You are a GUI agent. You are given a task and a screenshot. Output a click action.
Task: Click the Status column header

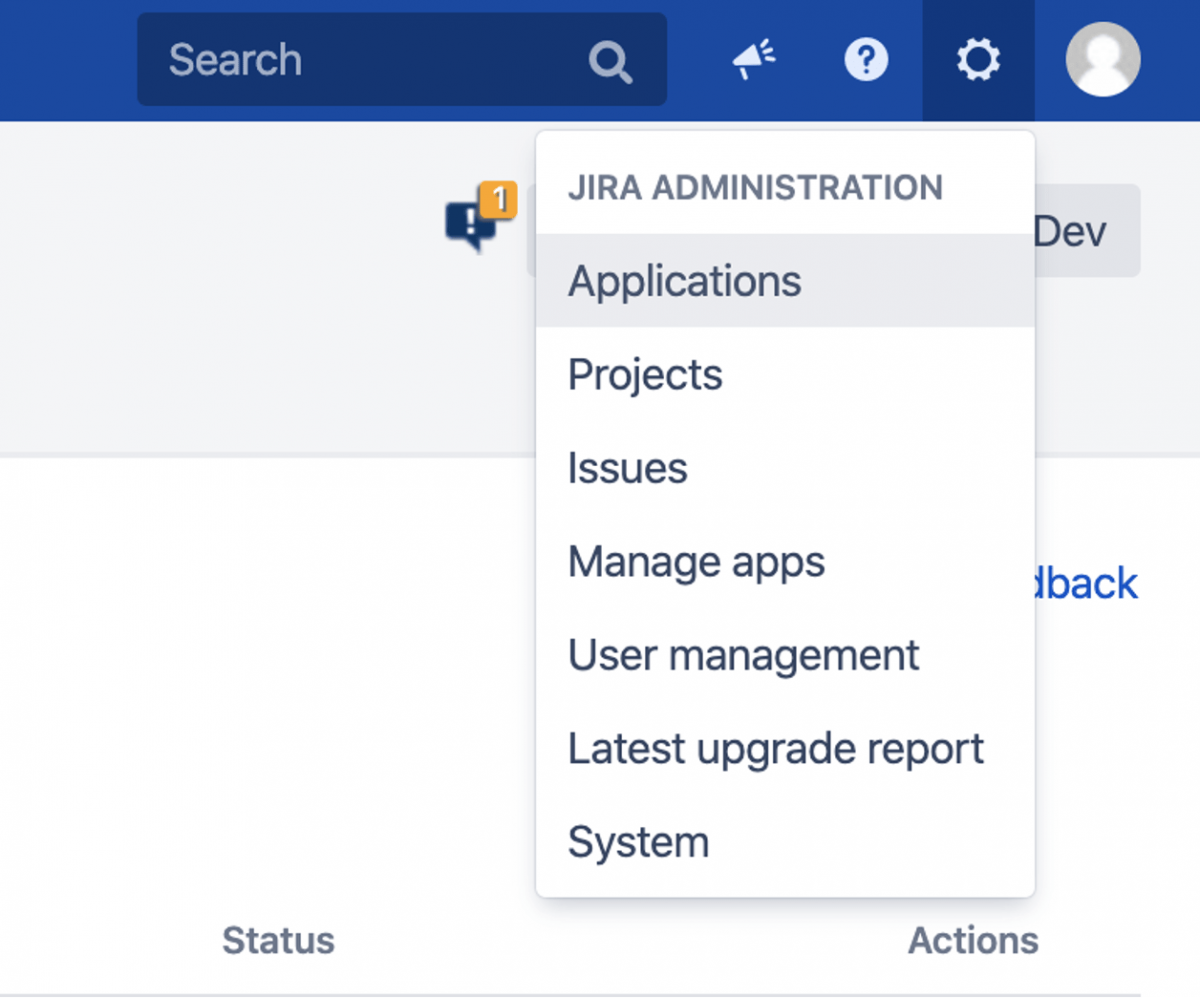click(x=277, y=940)
